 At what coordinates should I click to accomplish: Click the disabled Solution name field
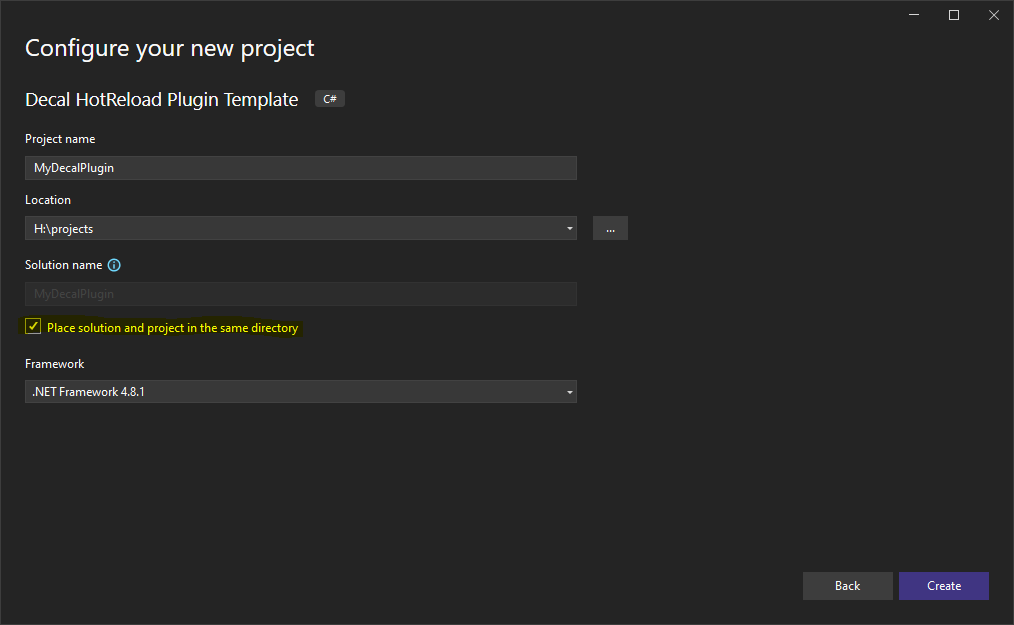301,294
